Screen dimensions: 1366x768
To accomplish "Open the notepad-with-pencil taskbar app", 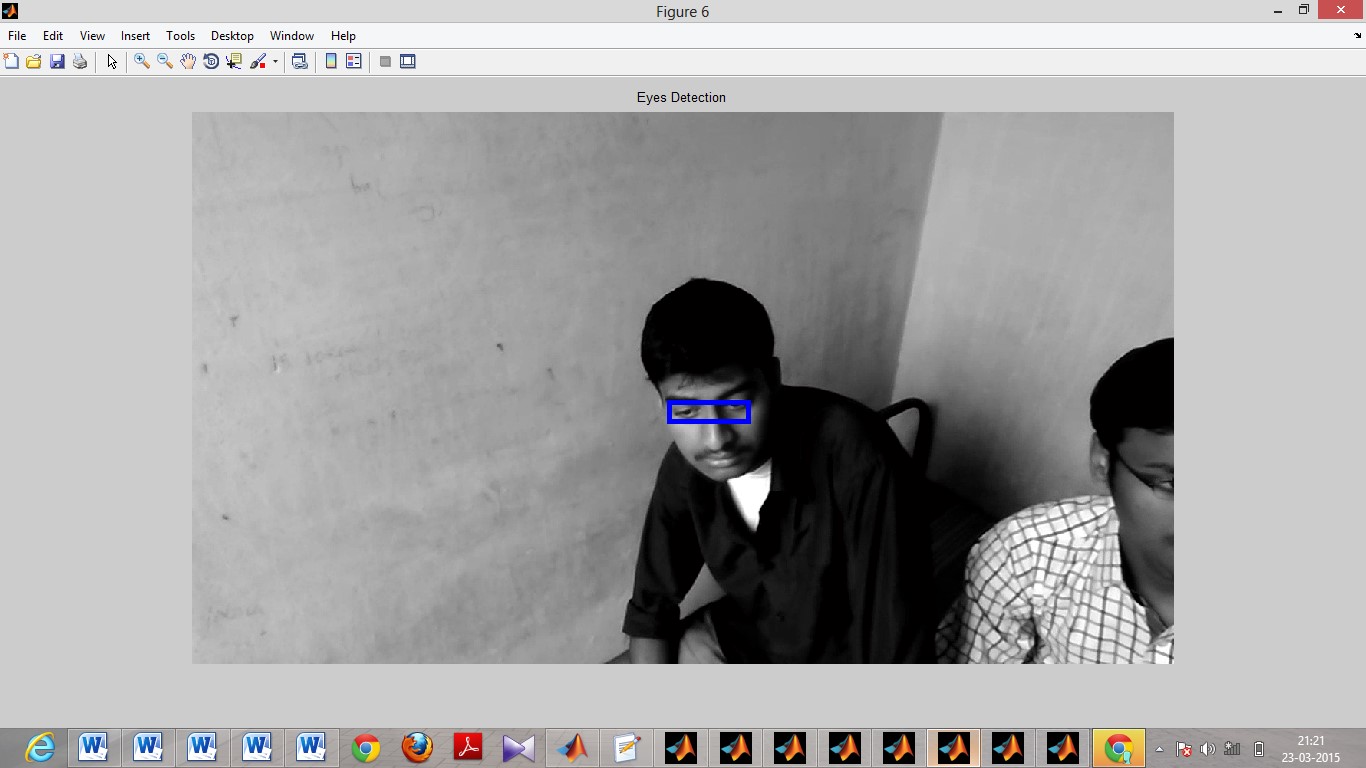I will (627, 747).
